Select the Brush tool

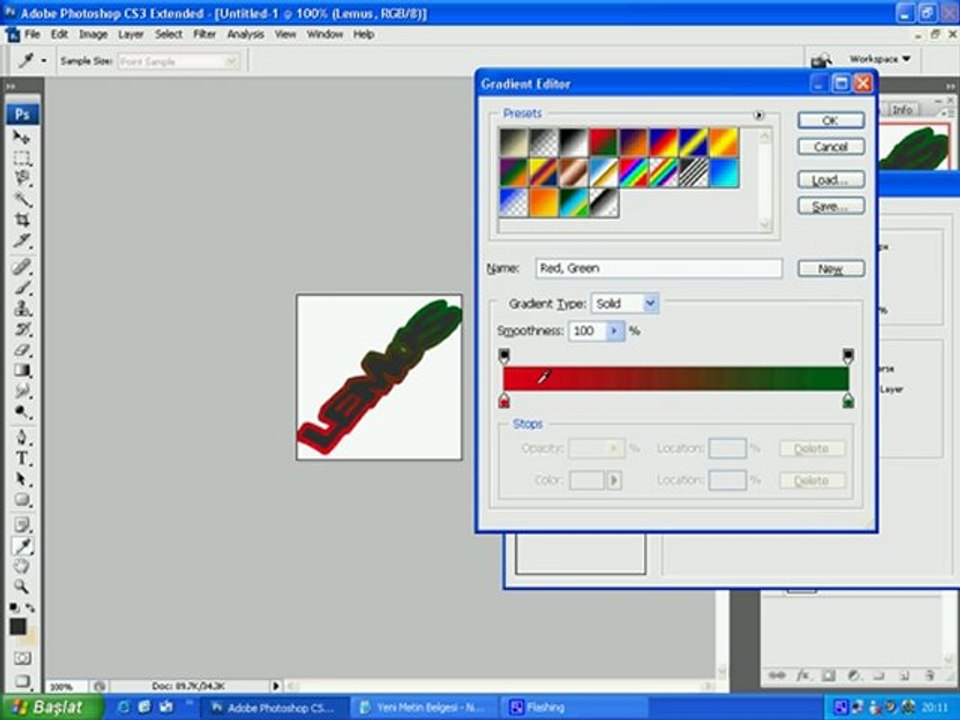point(22,287)
